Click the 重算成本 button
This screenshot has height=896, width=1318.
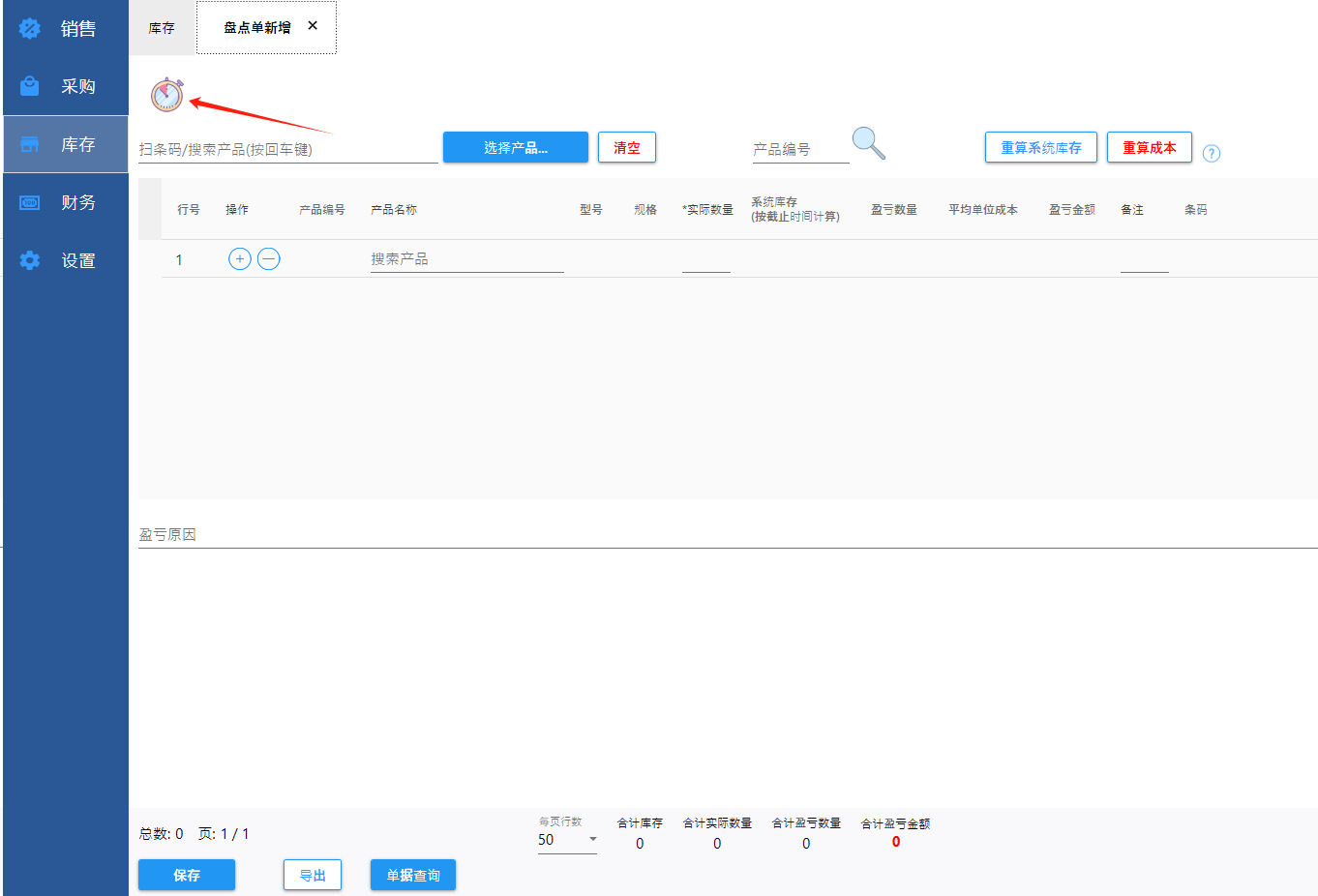tap(1149, 148)
